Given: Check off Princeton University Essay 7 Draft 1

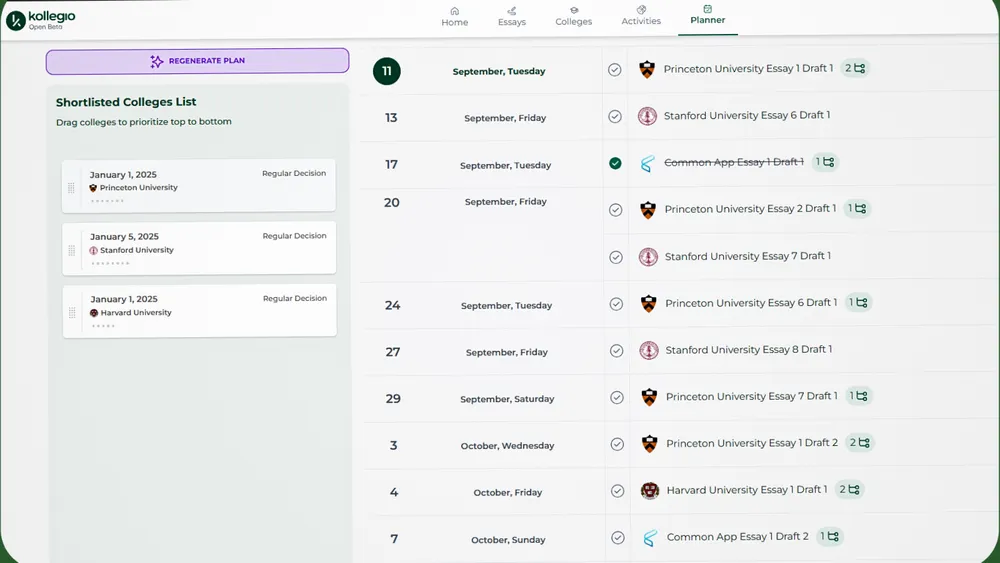Looking at the screenshot, I should [617, 397].
